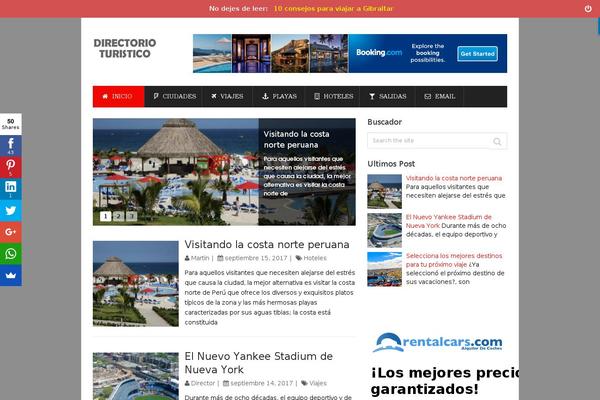
Task: Click Get Started in Booking.com banner
Action: click(478, 54)
